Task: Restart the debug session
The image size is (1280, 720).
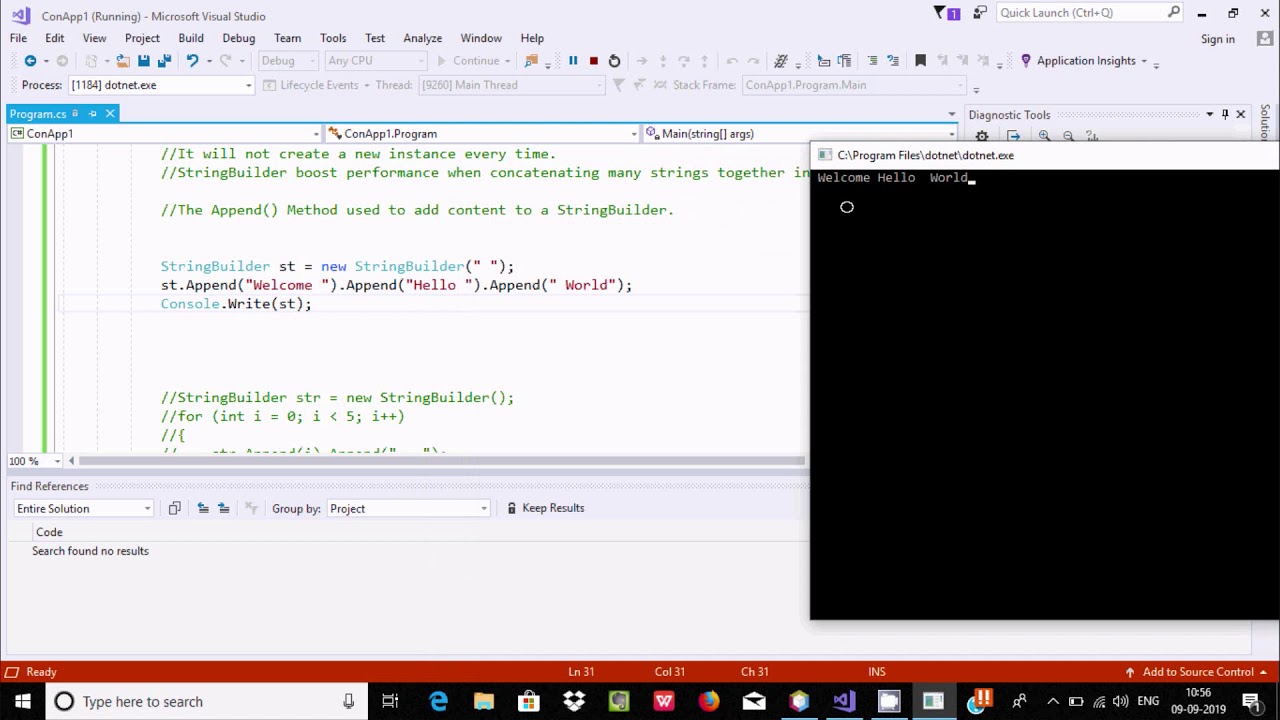Action: 614,61
